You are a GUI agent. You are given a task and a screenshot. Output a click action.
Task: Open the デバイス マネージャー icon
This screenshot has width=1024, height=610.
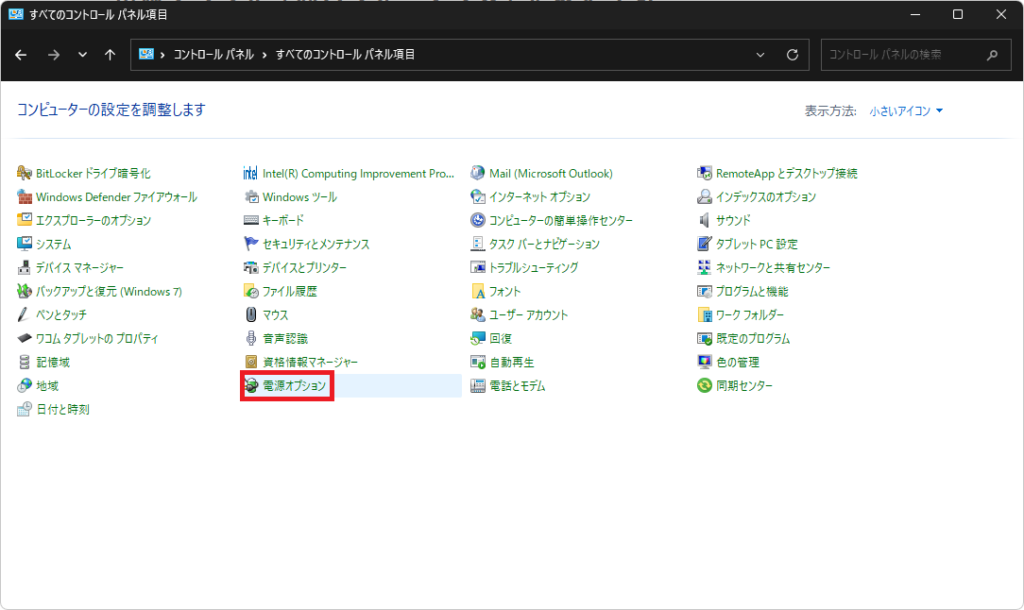coord(25,268)
